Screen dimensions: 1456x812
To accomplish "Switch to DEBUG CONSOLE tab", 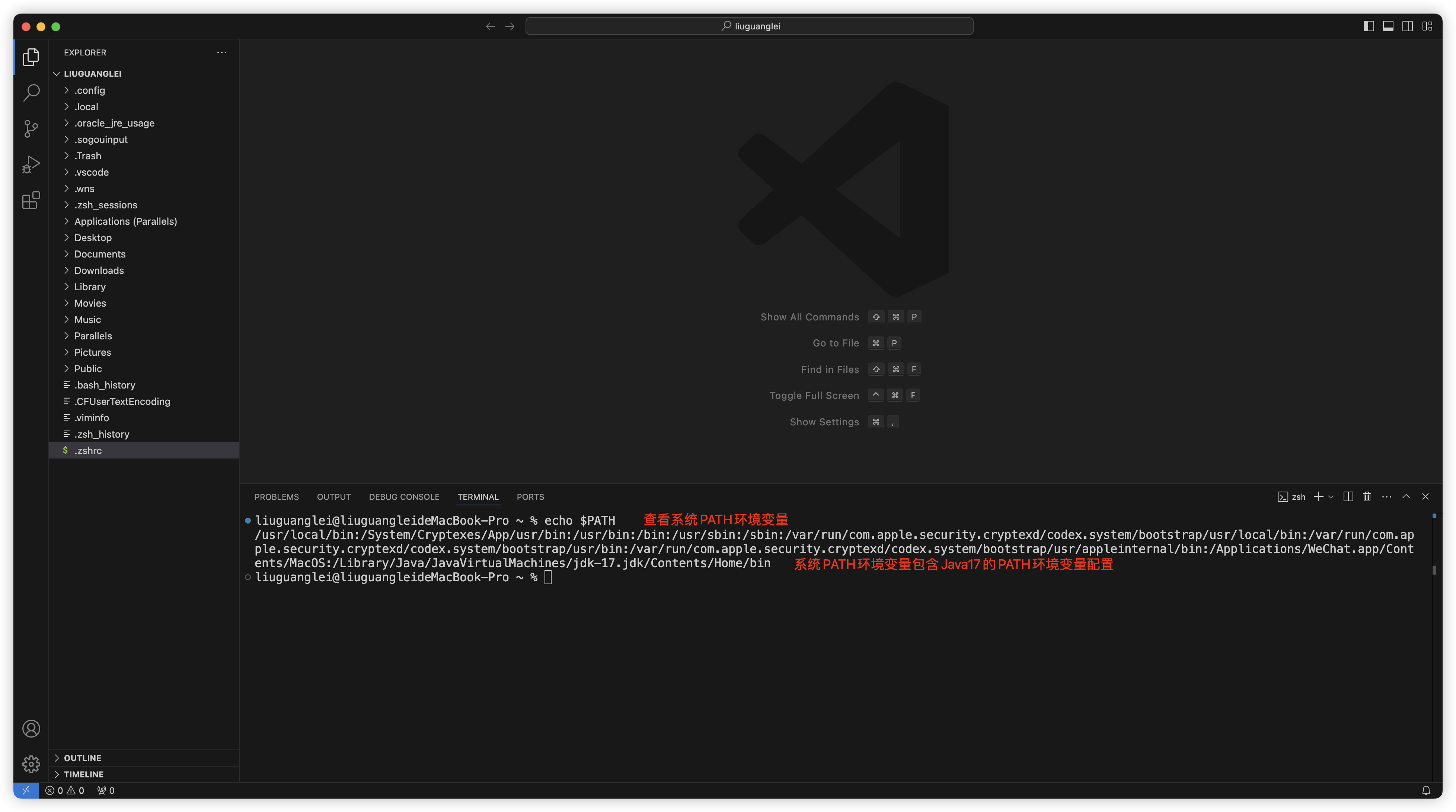I will [x=403, y=497].
